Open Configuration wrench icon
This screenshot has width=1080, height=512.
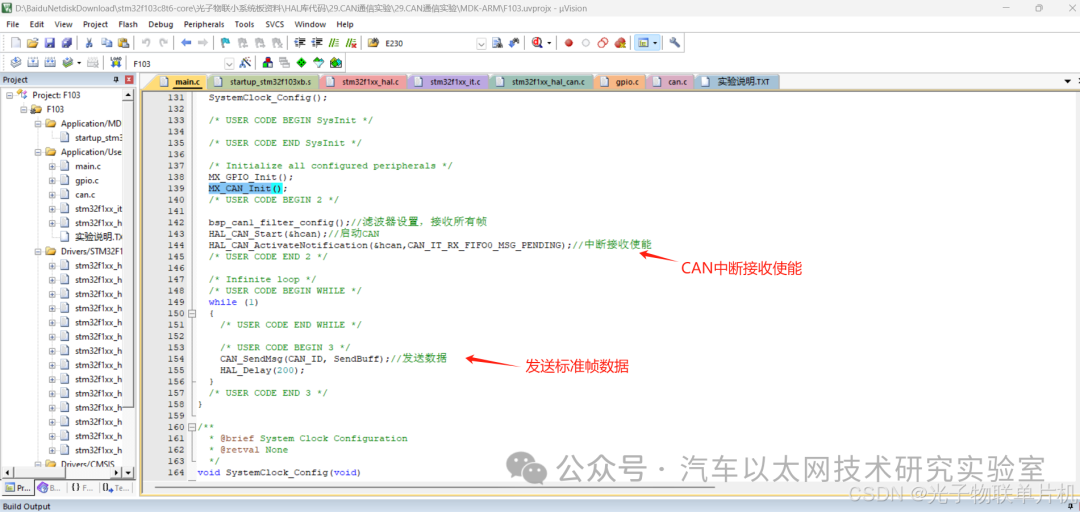point(674,43)
